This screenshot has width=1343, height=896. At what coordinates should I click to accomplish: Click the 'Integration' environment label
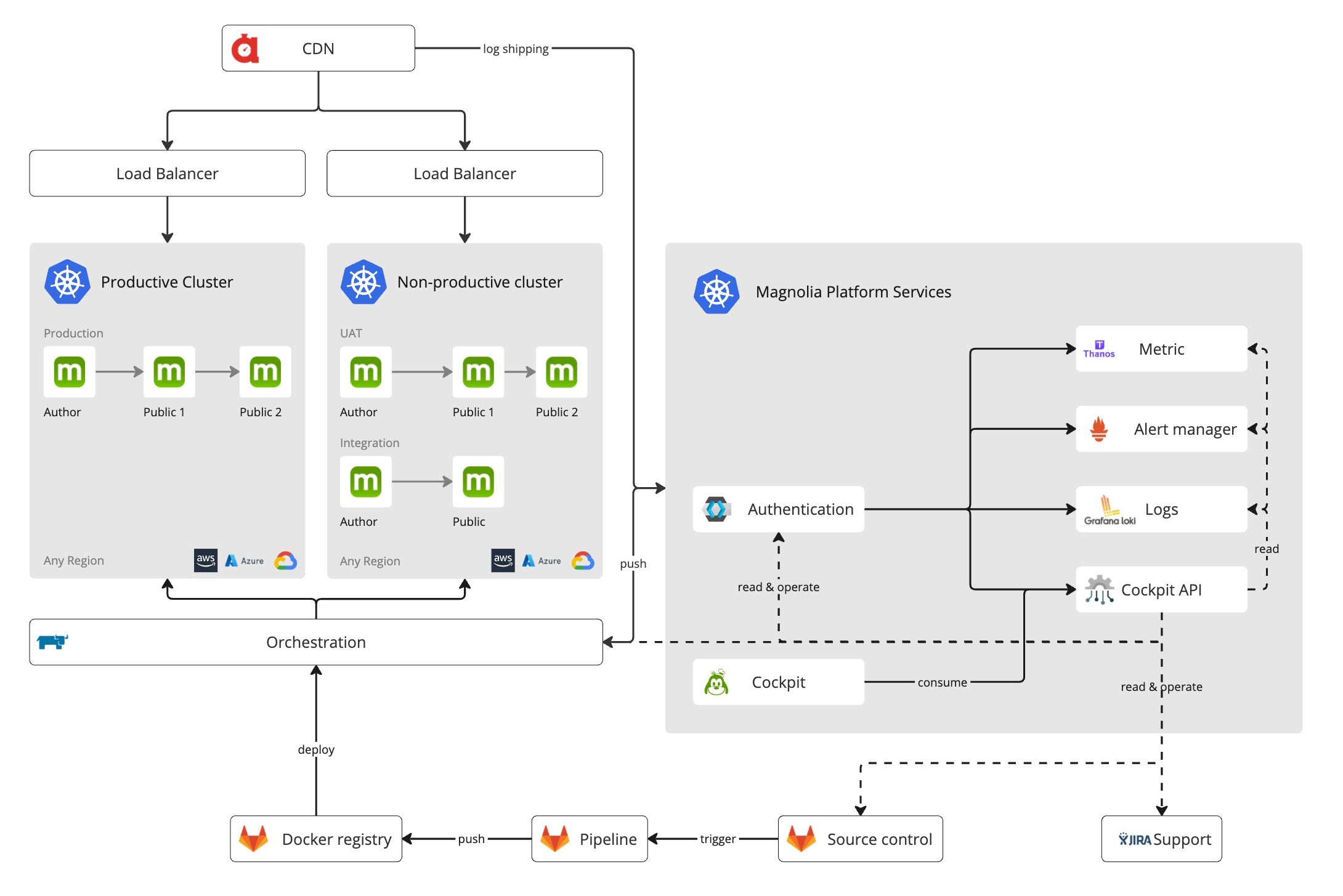point(370,443)
